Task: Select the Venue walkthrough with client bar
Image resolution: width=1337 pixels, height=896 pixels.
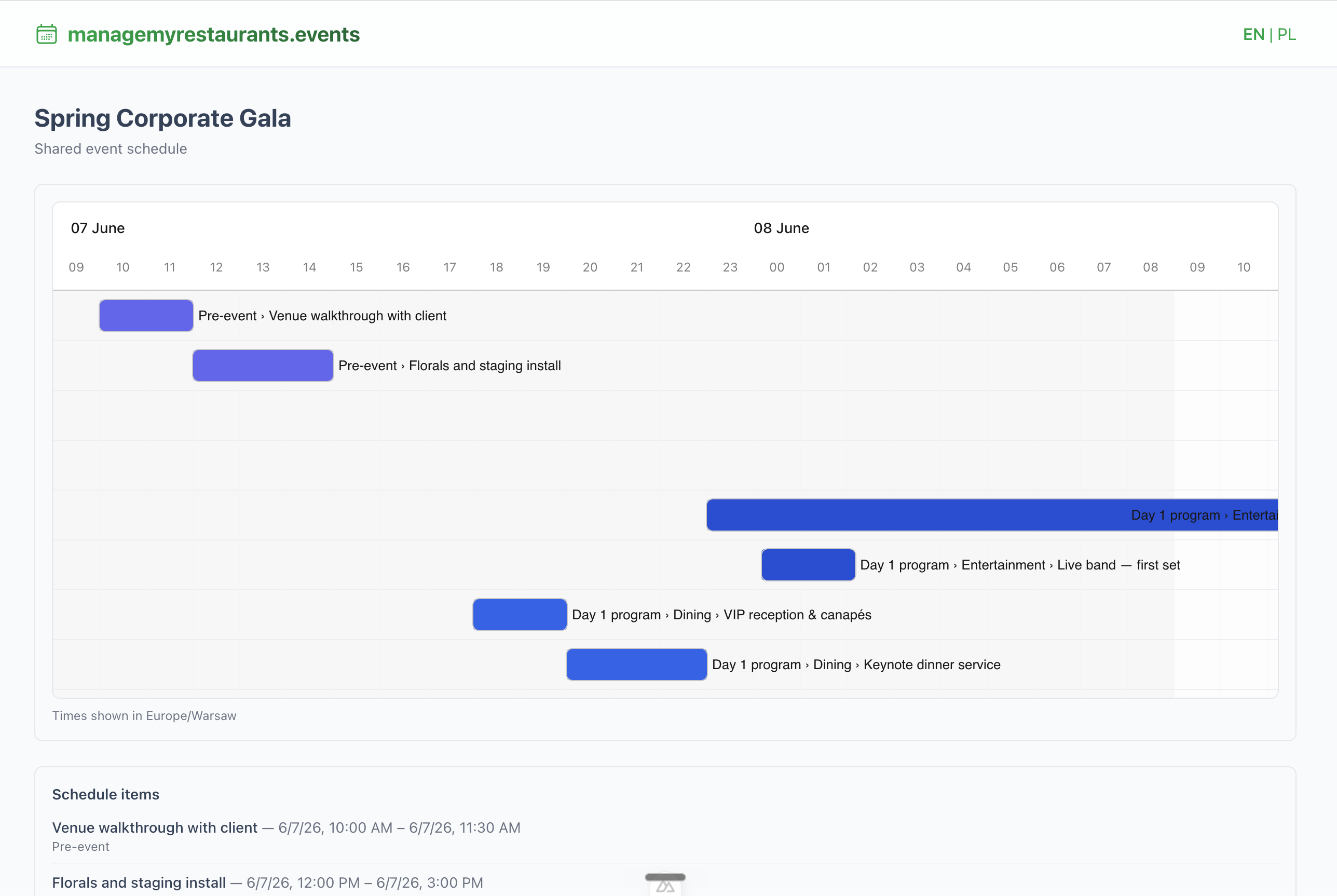Action: pos(146,316)
